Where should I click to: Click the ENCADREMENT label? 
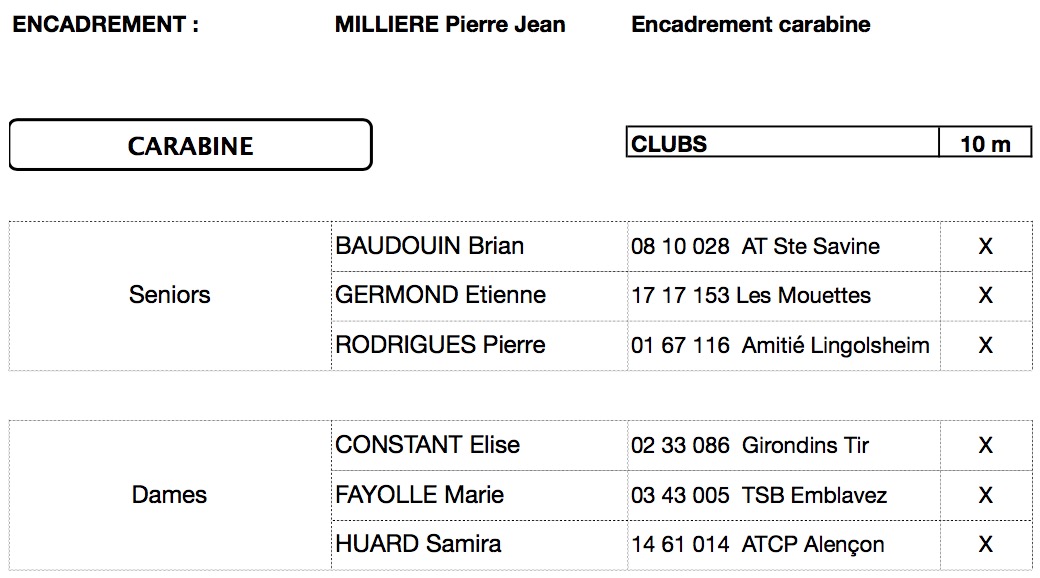pyautogui.click(x=105, y=25)
